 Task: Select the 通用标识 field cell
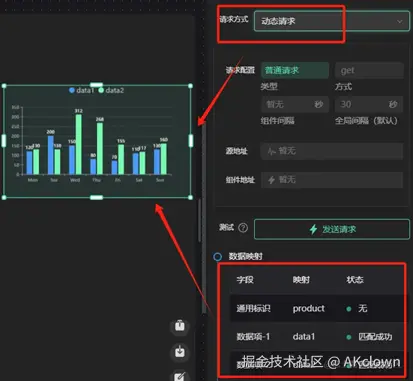pos(253,308)
